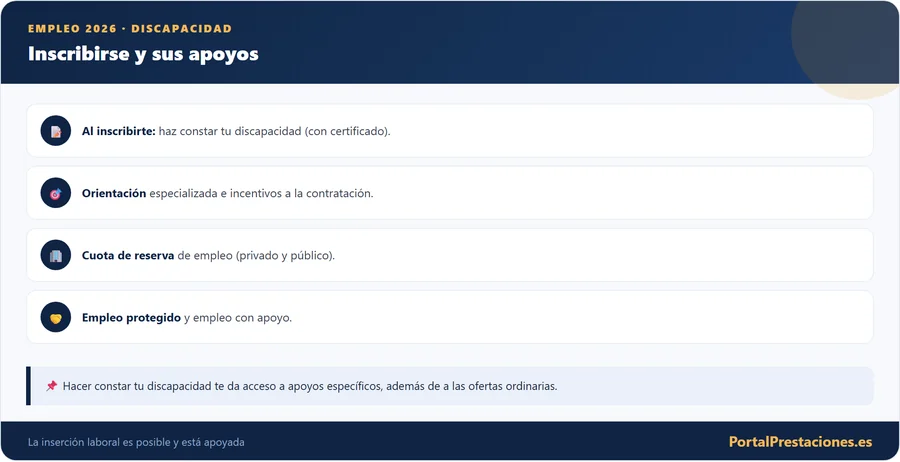Select the bold 'Orientación' label

(114, 193)
